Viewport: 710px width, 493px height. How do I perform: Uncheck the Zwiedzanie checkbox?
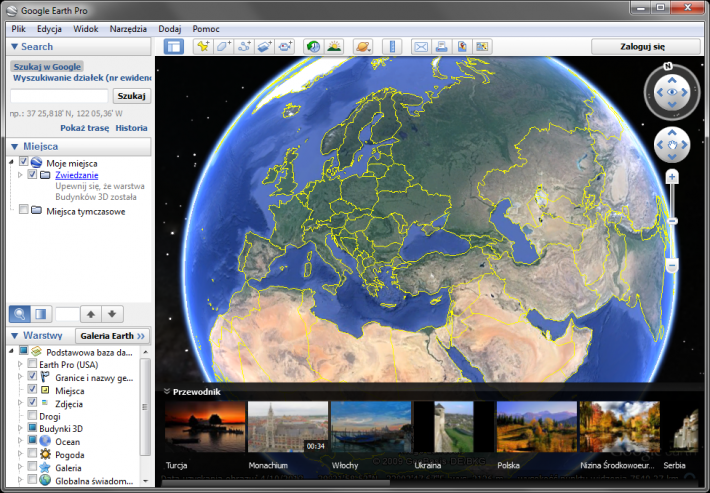coord(32,174)
